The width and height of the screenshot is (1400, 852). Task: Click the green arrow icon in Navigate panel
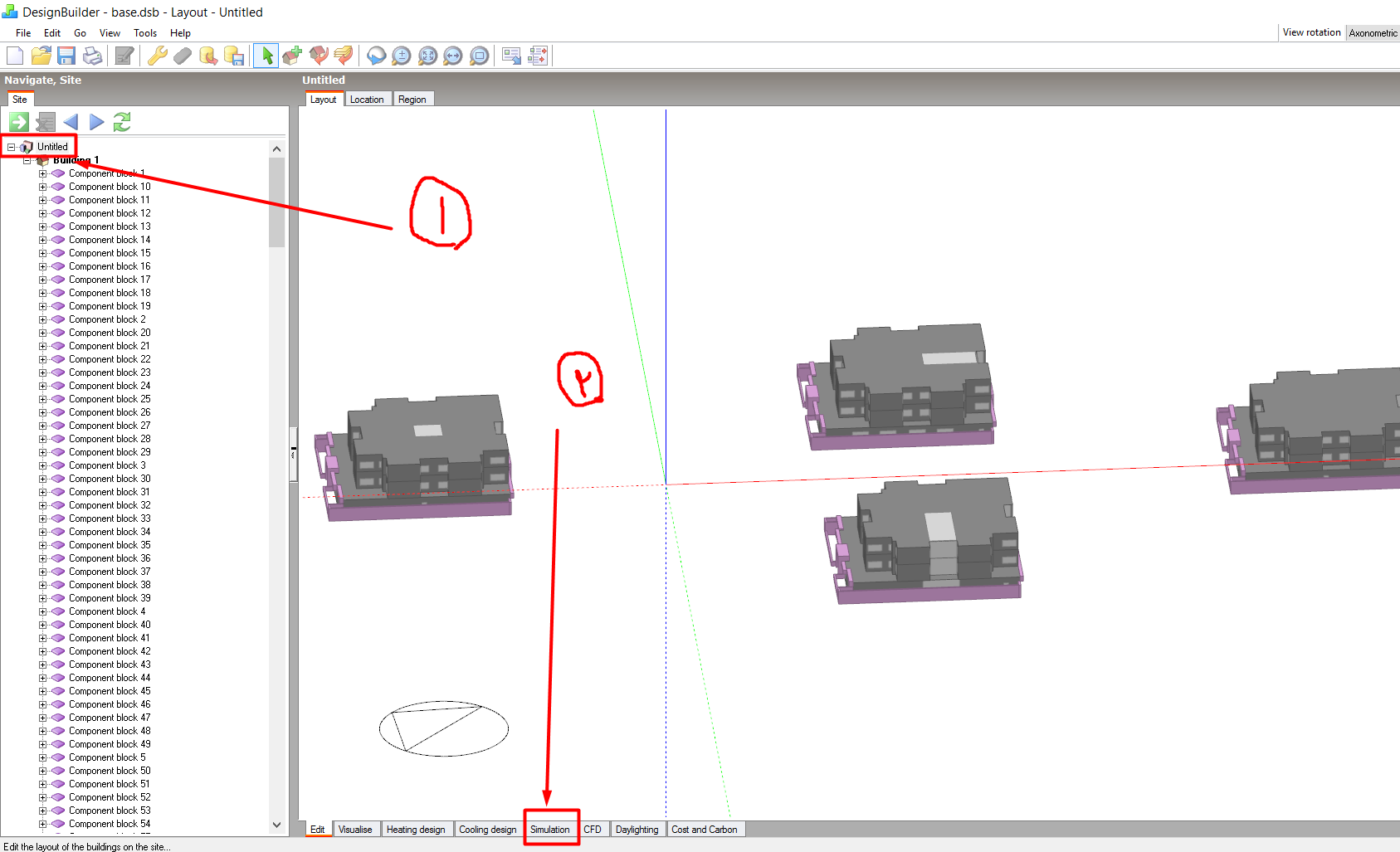19,122
